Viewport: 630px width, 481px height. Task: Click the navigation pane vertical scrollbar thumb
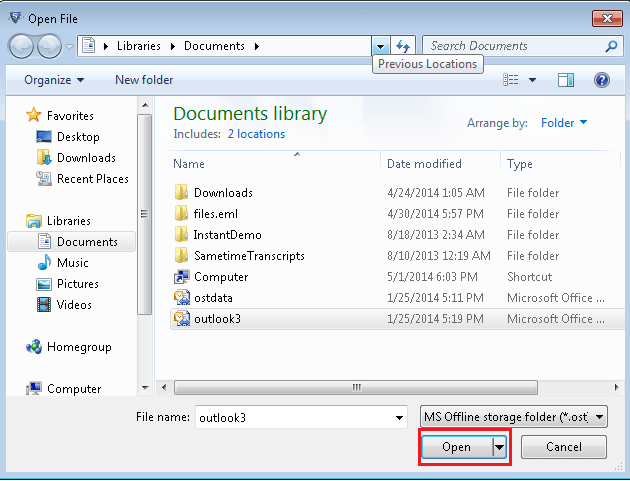pos(145,214)
